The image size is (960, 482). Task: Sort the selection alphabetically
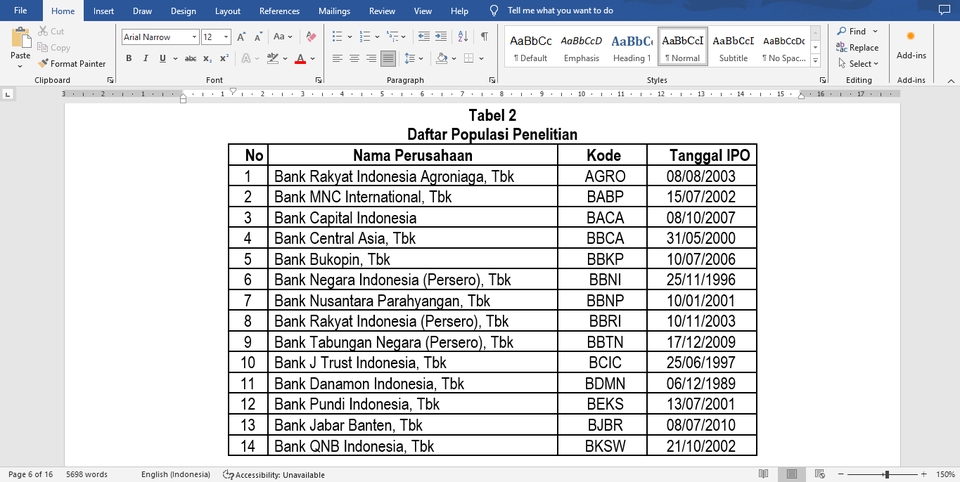[463, 37]
